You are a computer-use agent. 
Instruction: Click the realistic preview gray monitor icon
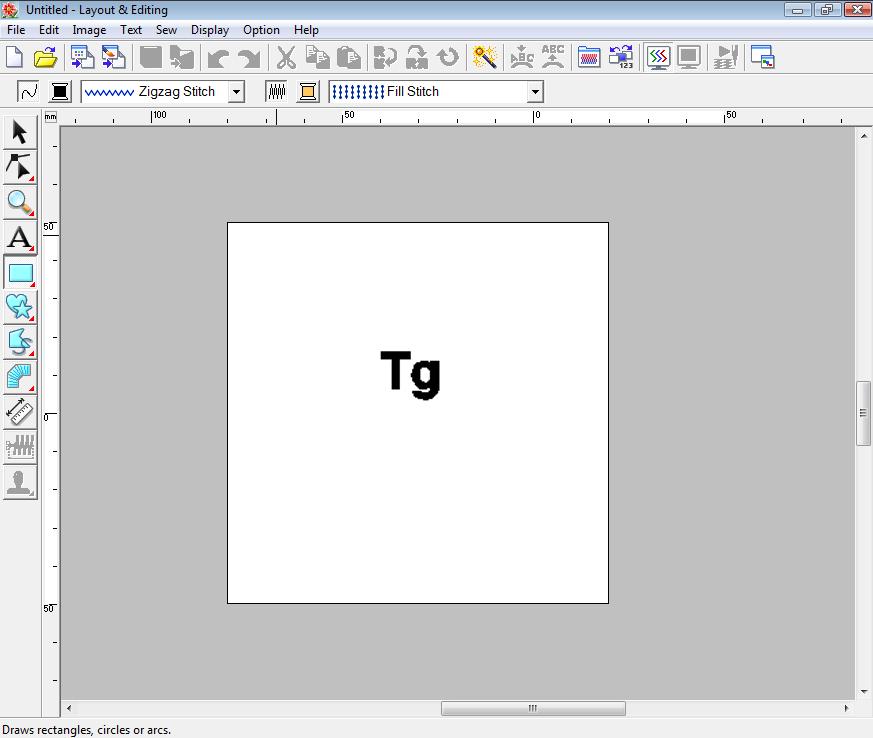click(x=689, y=57)
